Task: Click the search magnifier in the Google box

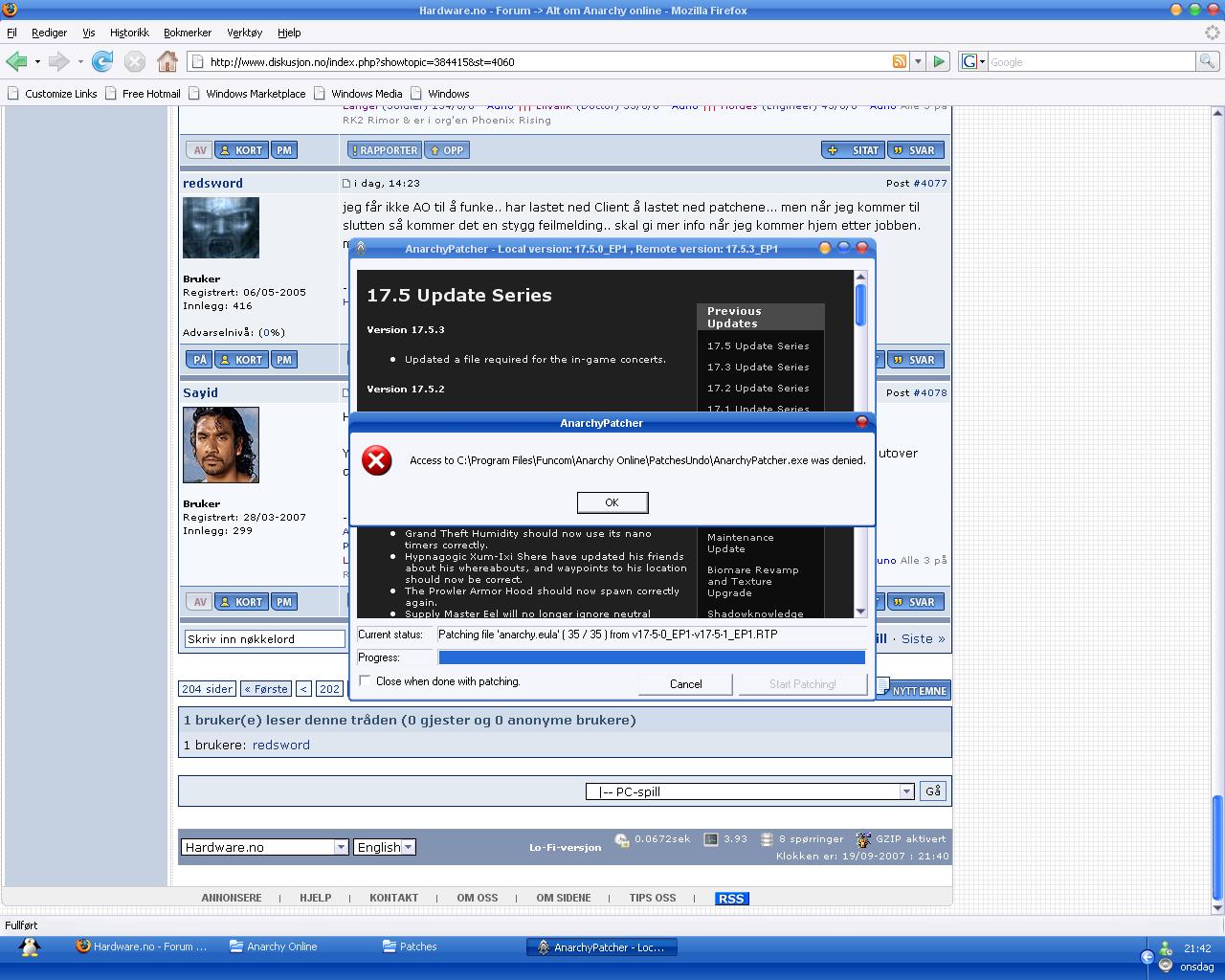Action: [x=1209, y=61]
